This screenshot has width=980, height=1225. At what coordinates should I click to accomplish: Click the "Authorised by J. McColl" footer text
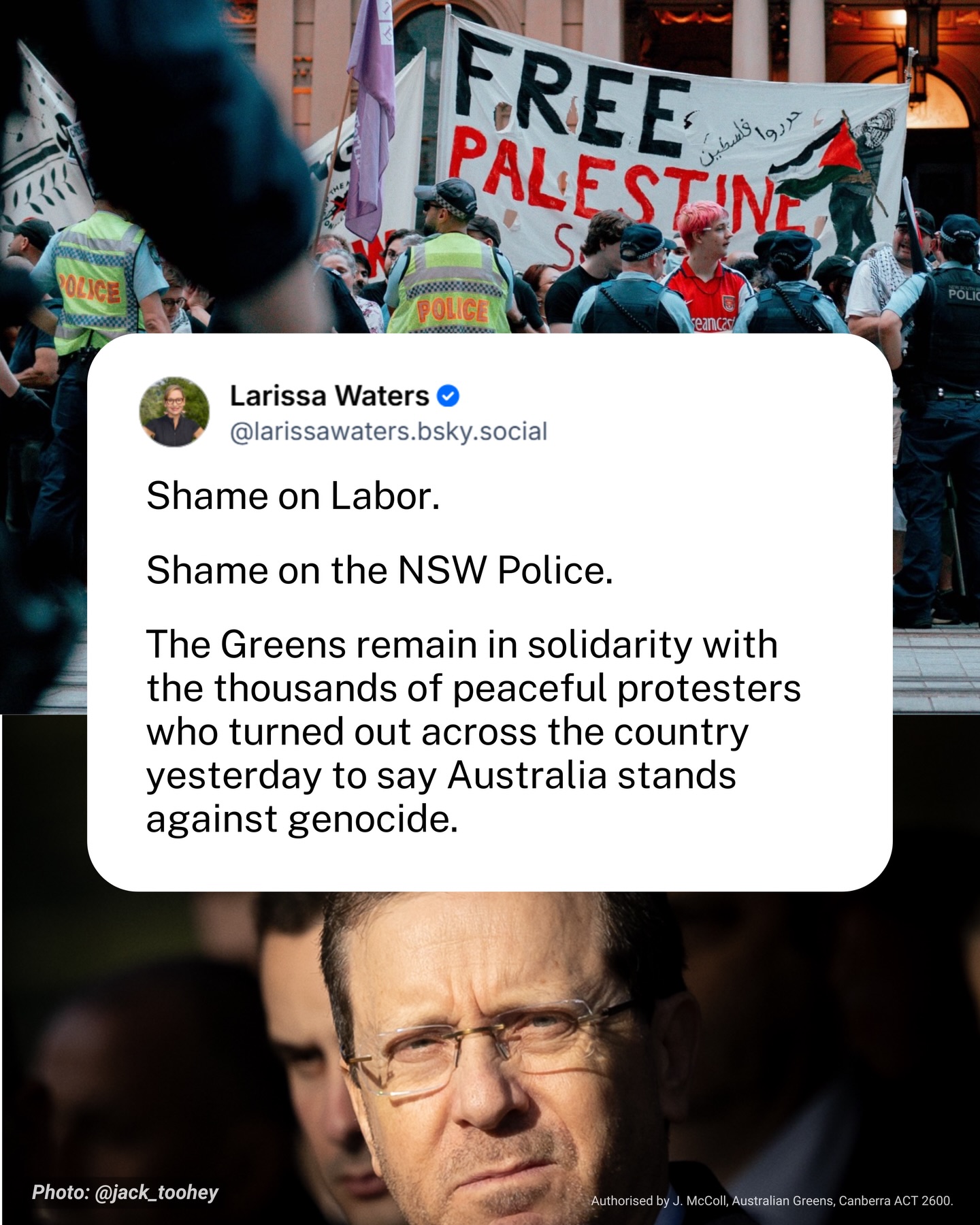772,1200
